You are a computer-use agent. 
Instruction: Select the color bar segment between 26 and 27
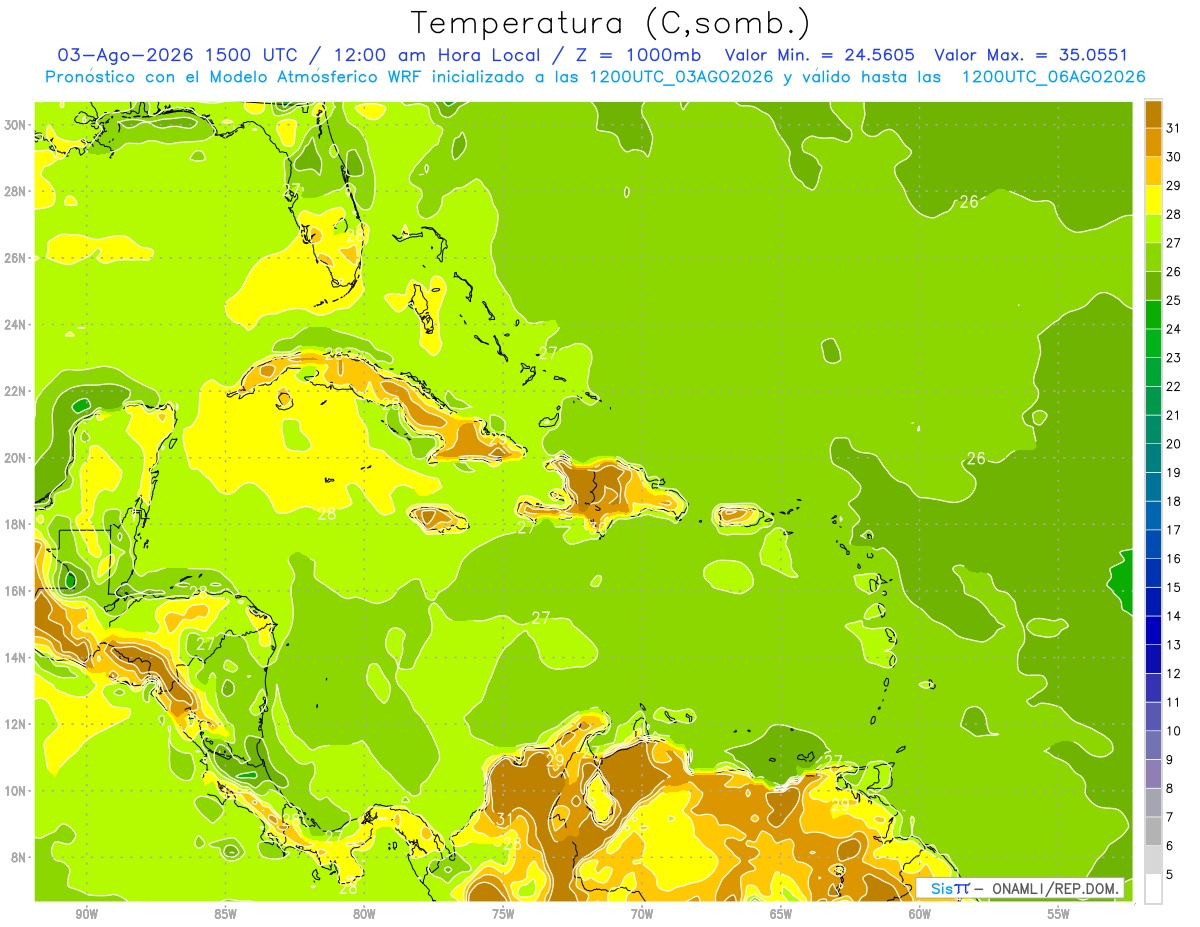[x=1153, y=257]
